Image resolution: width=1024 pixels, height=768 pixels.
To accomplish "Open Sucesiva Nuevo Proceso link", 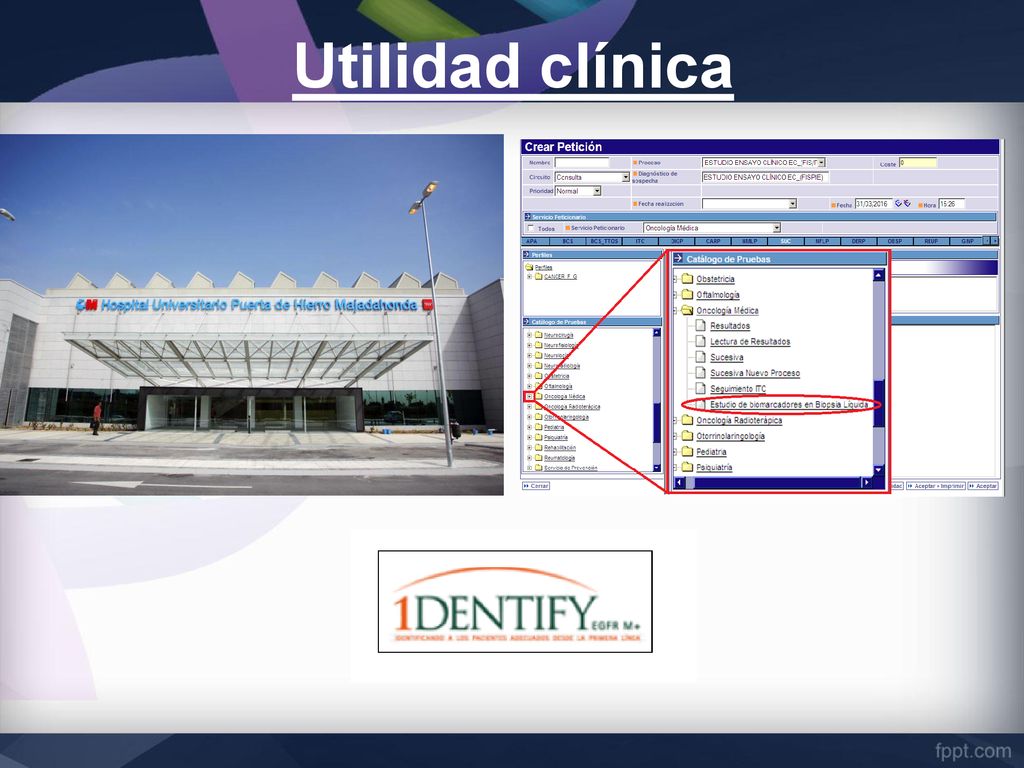I will 755,373.
